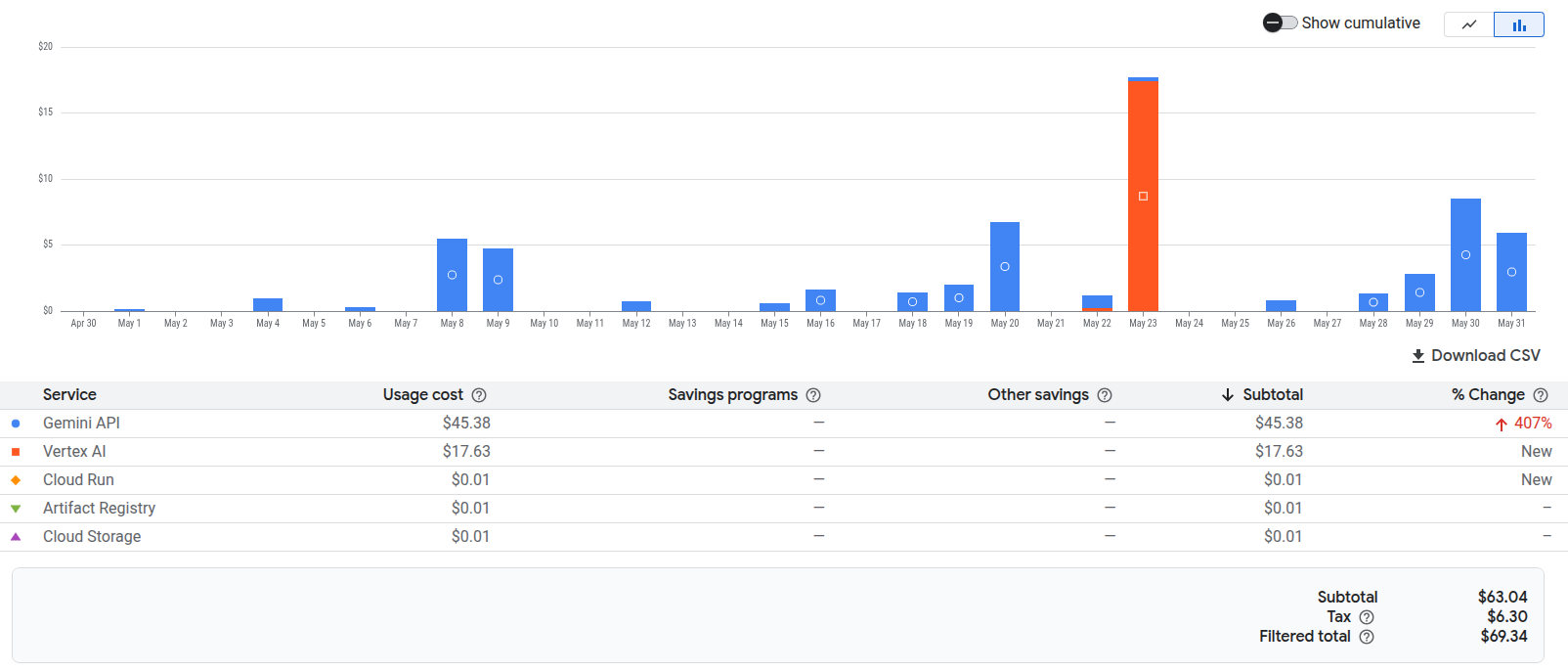Click the Artifact Registry green triangle marker
Screen dimensions: 1568x671
pos(16,509)
